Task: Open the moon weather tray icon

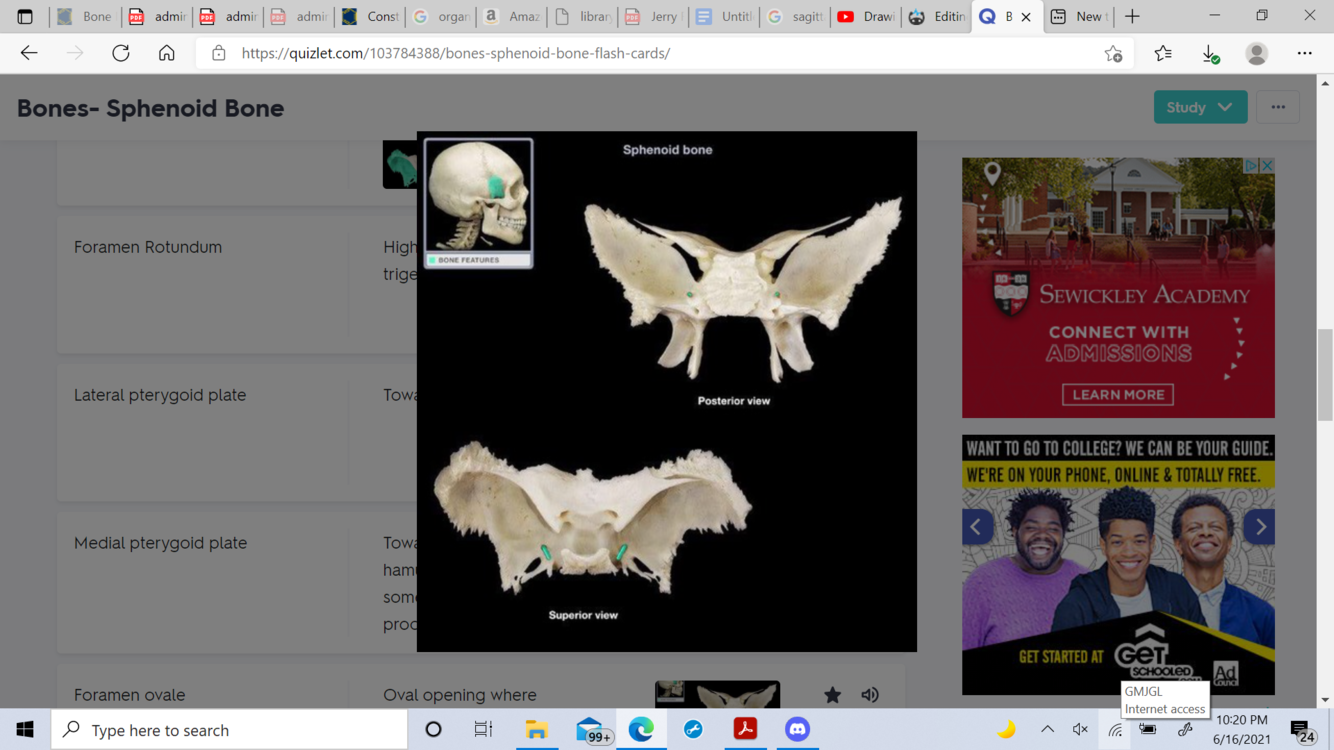Action: click(x=1006, y=730)
